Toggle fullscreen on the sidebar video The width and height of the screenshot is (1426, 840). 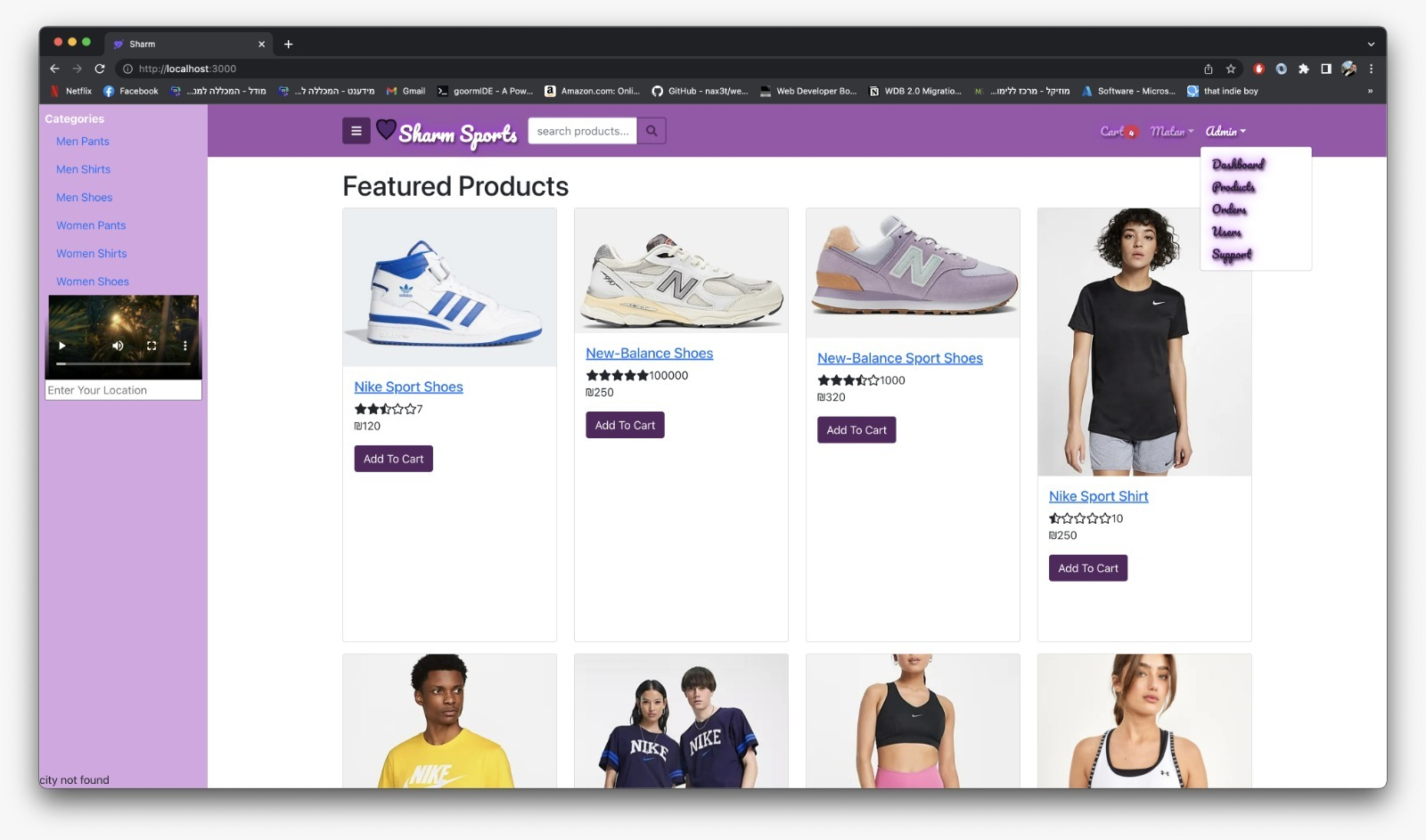[152, 346]
